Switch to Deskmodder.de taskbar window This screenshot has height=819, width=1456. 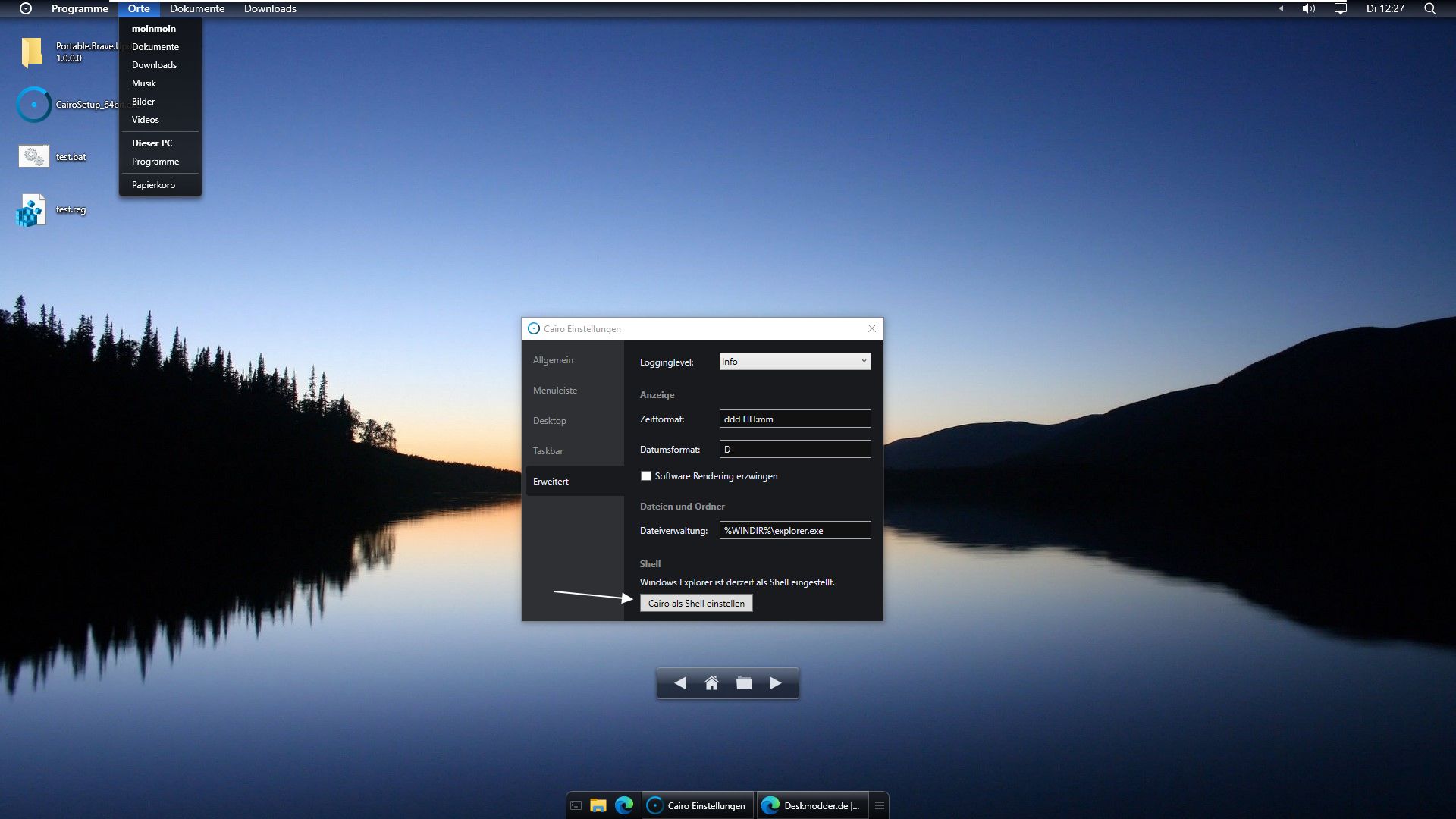coord(811,805)
